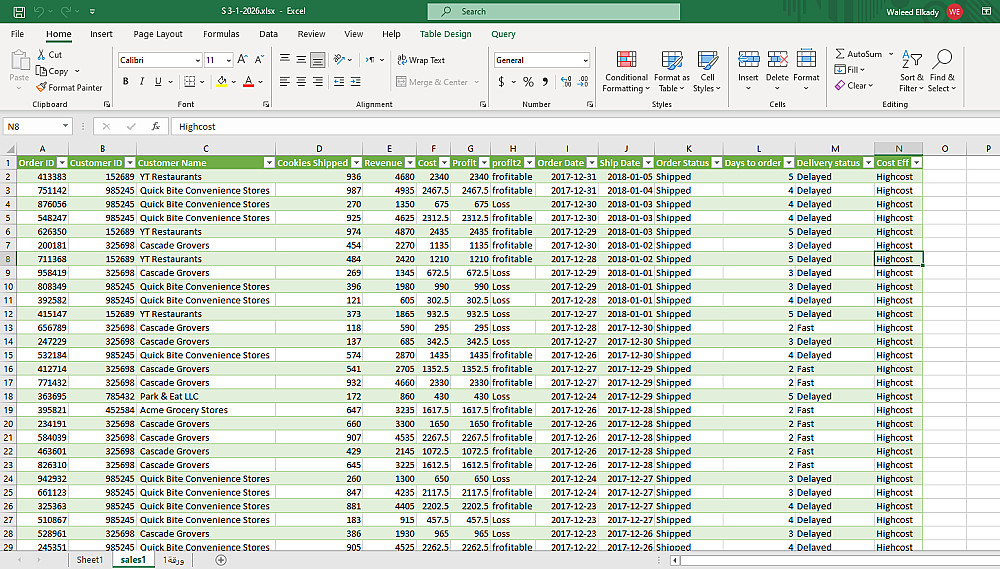Screen dimensions: 1000x569
Task: Open the Customer Name column filter dropdown
Action: [268, 162]
